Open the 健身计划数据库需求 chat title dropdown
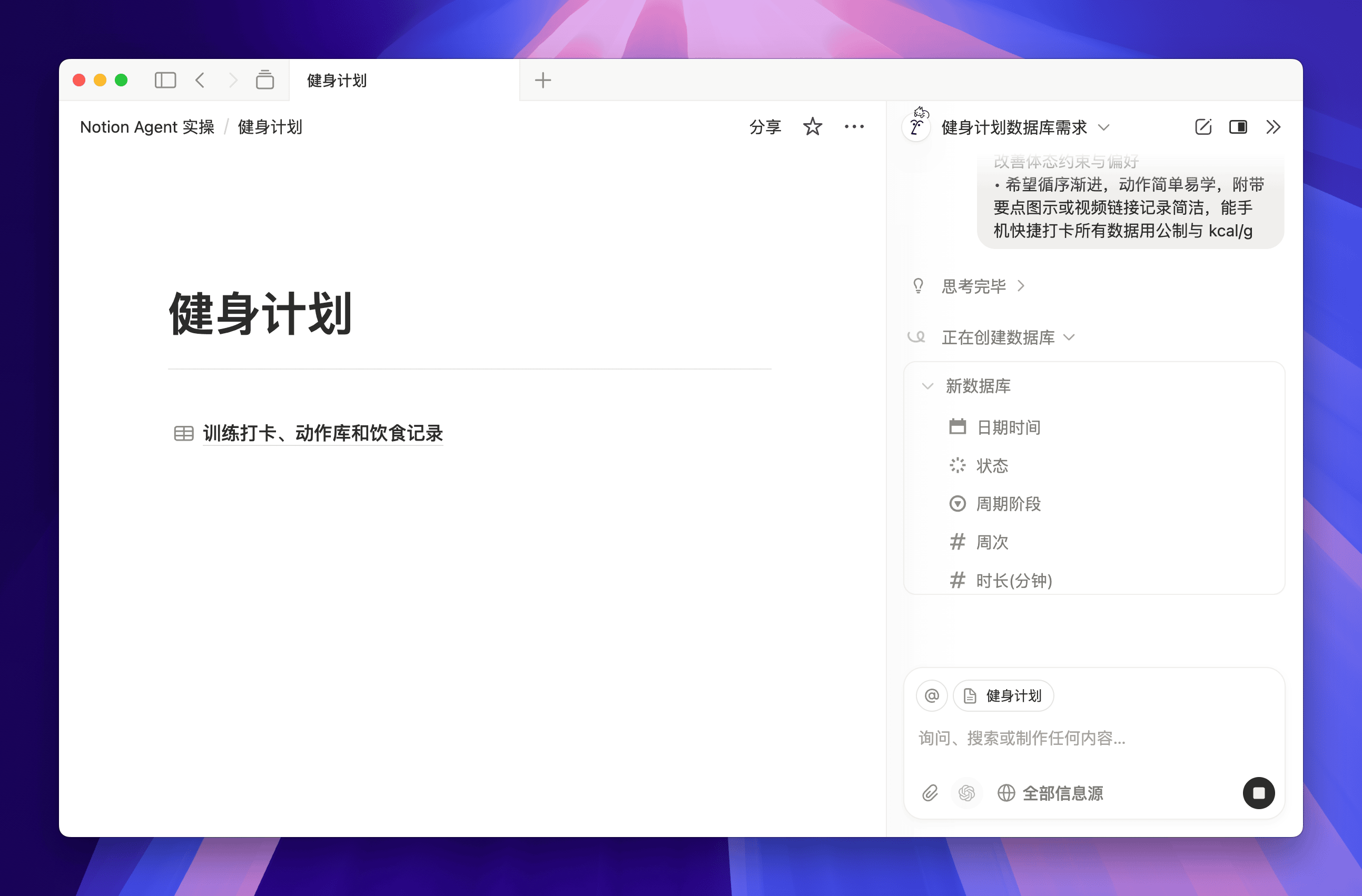Screen dimensions: 1362x896 (1025, 127)
